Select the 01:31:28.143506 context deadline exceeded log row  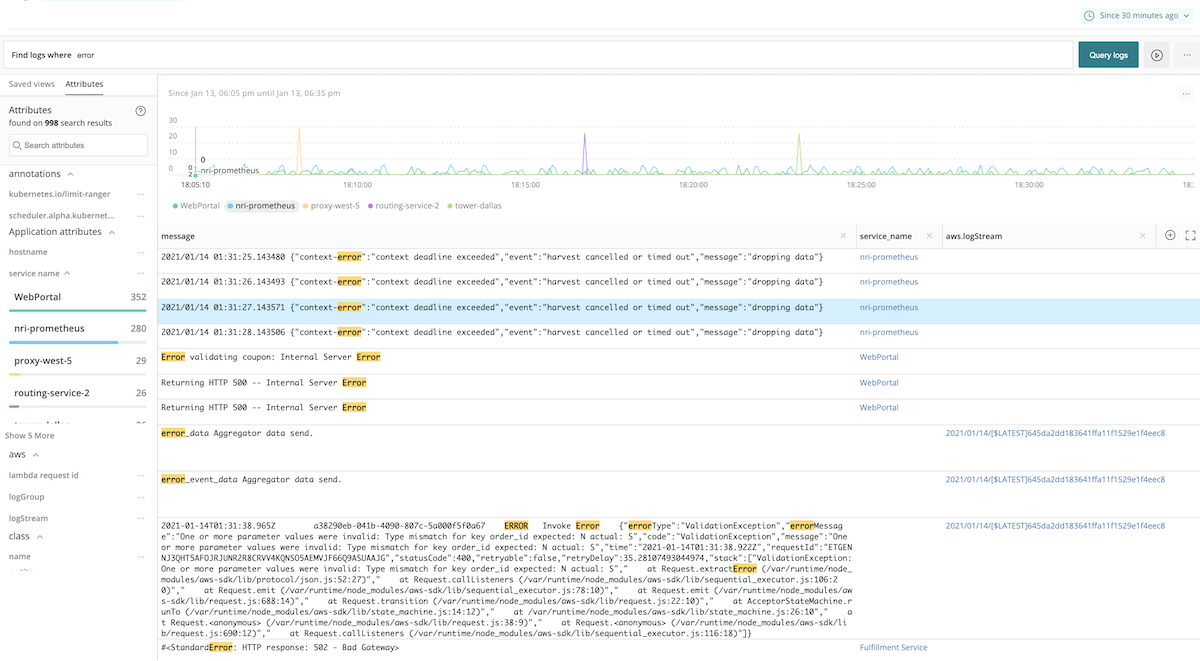coord(492,332)
